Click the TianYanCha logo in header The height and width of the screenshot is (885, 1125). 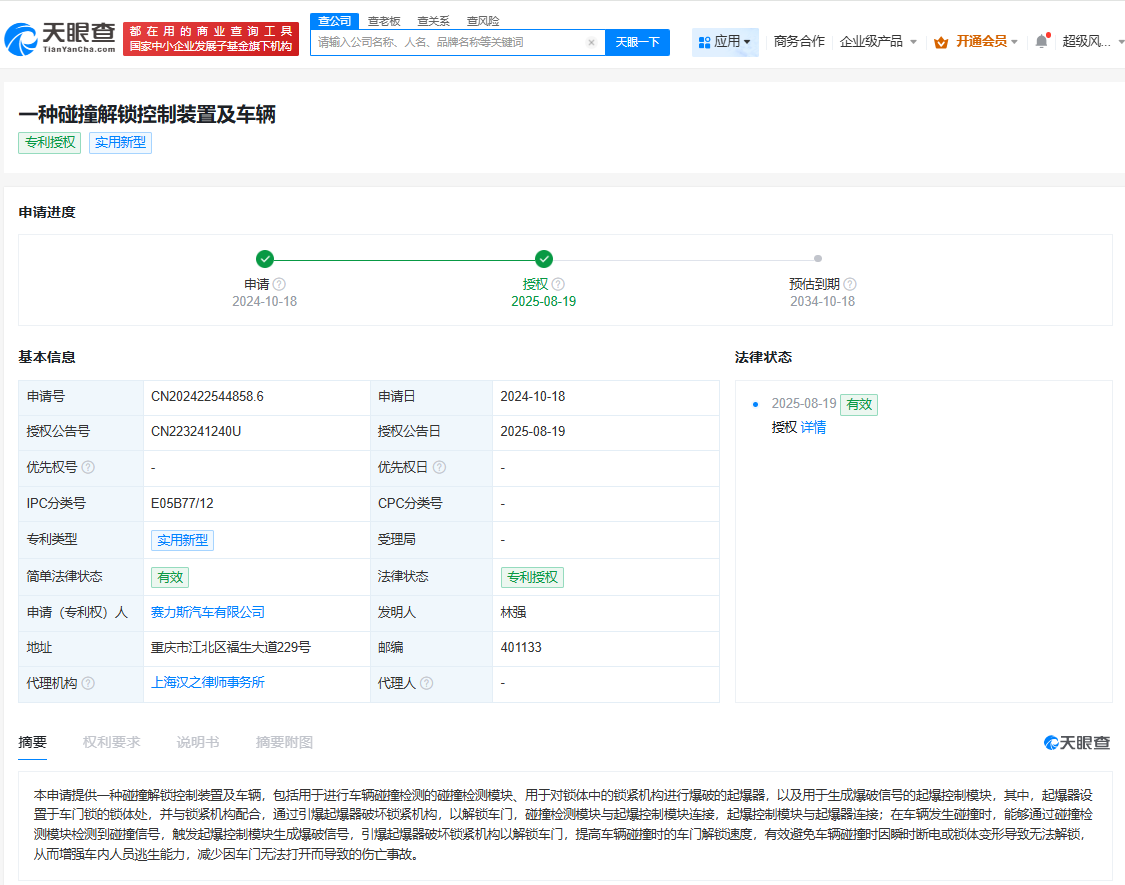pos(60,38)
